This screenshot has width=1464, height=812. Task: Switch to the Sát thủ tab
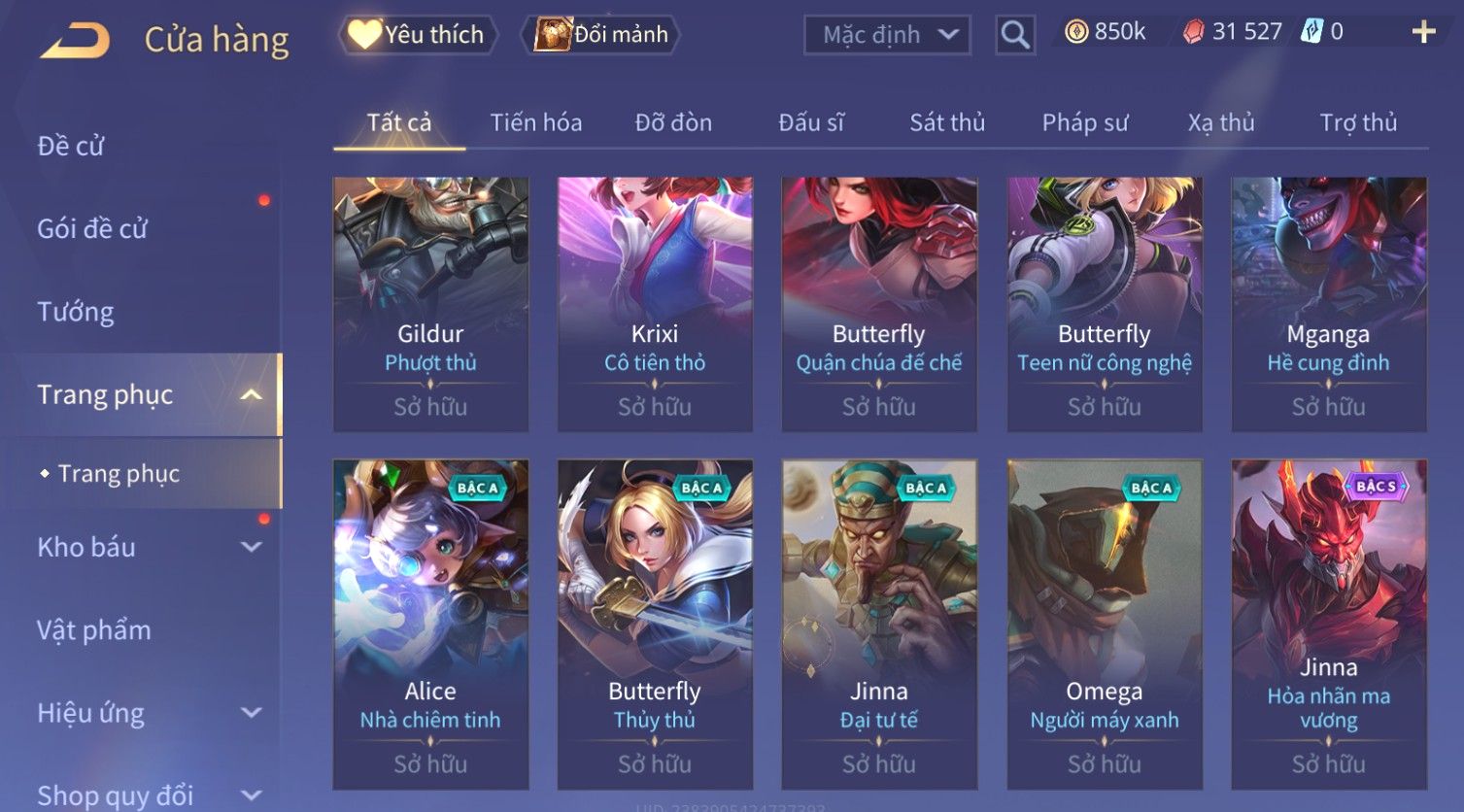[x=947, y=122]
